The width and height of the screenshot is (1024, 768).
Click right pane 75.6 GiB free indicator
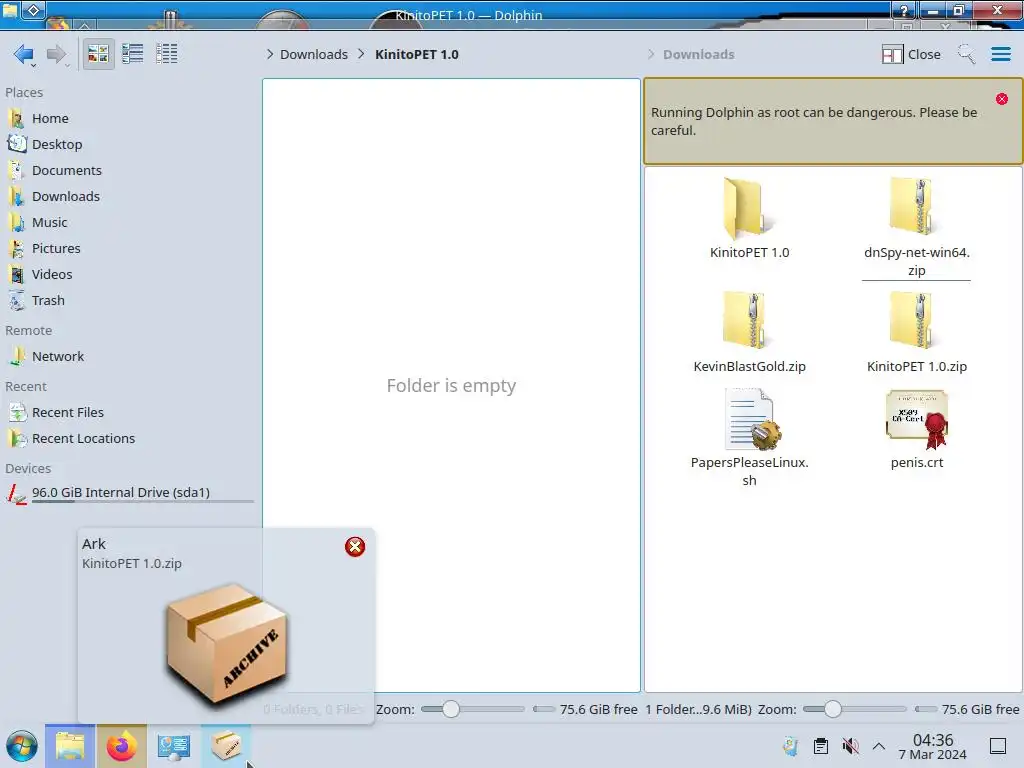point(967,709)
